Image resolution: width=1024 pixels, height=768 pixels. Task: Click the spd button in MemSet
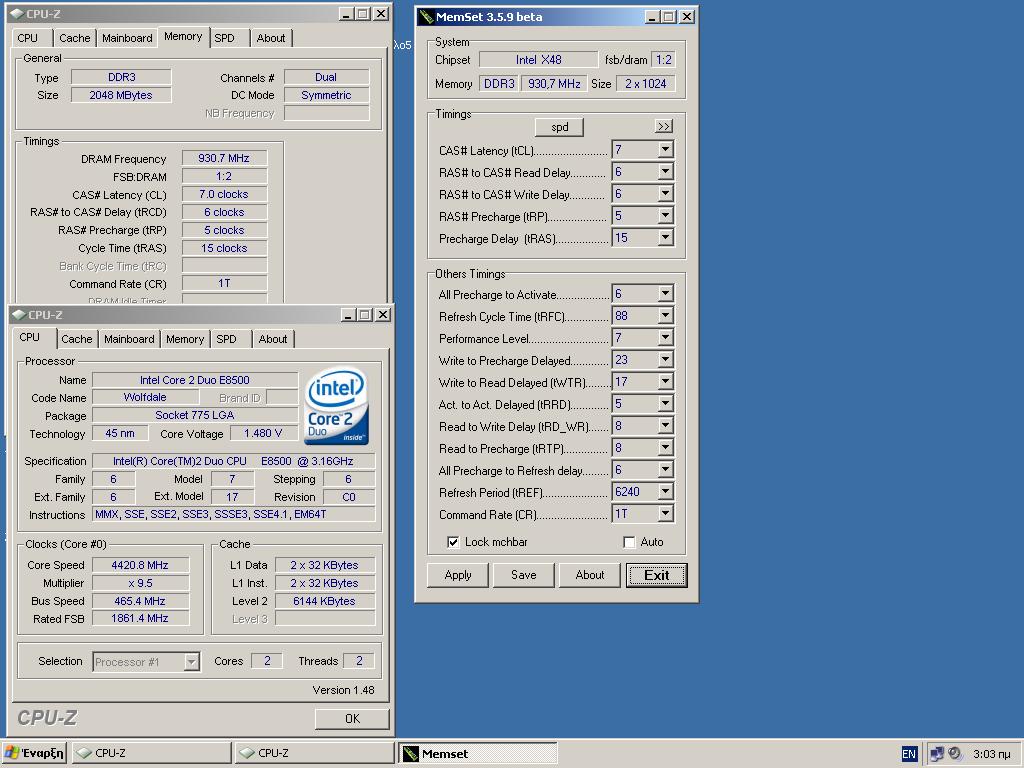pyautogui.click(x=560, y=127)
